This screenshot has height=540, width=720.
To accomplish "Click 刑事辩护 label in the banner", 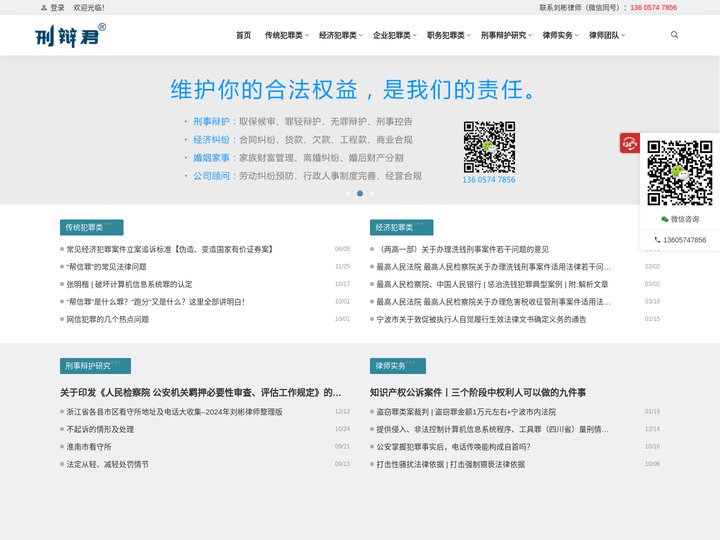I will pyautogui.click(x=211, y=121).
